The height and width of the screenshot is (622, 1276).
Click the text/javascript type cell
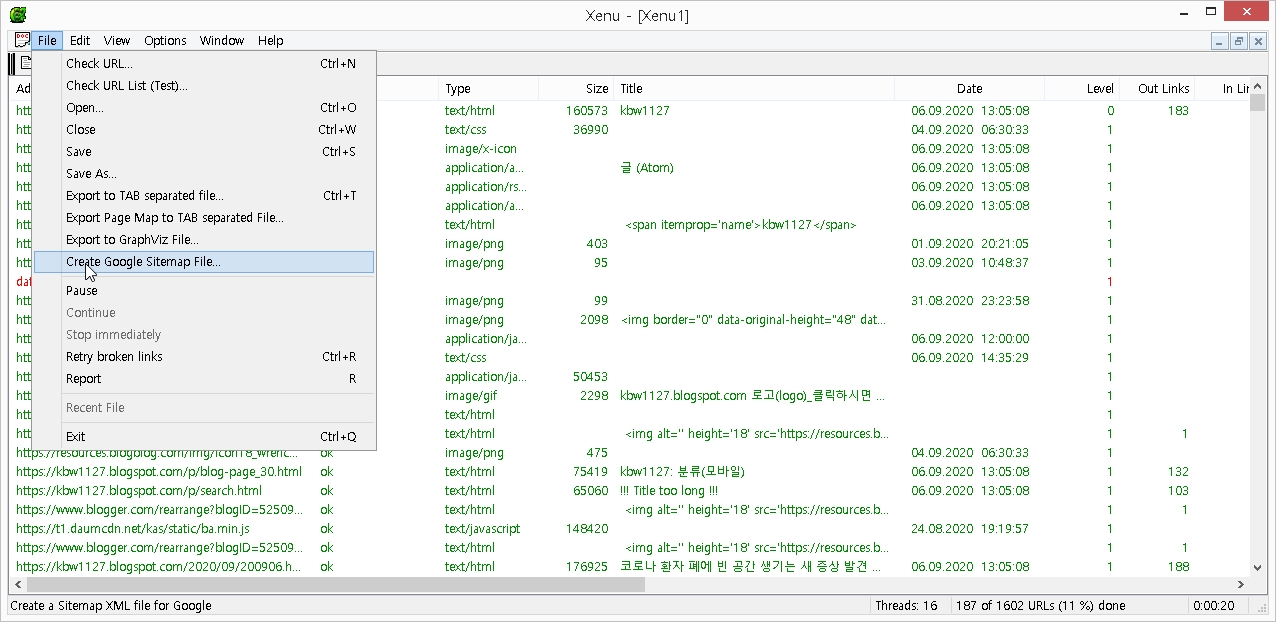pyautogui.click(x=482, y=529)
